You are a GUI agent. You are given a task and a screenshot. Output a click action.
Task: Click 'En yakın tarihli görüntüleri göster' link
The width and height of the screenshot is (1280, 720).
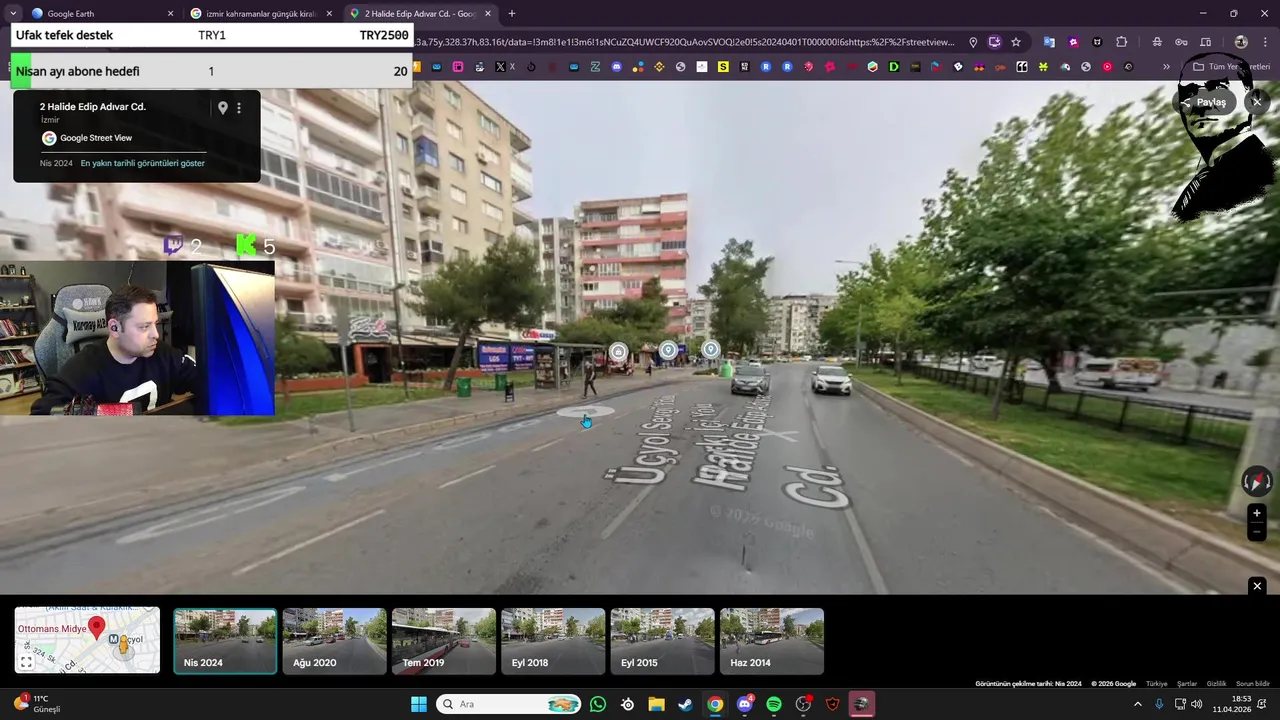[x=142, y=163]
